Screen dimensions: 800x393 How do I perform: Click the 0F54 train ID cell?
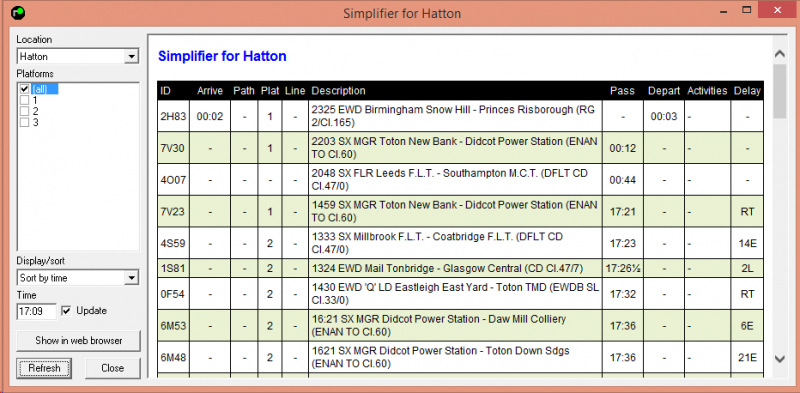(x=173, y=294)
